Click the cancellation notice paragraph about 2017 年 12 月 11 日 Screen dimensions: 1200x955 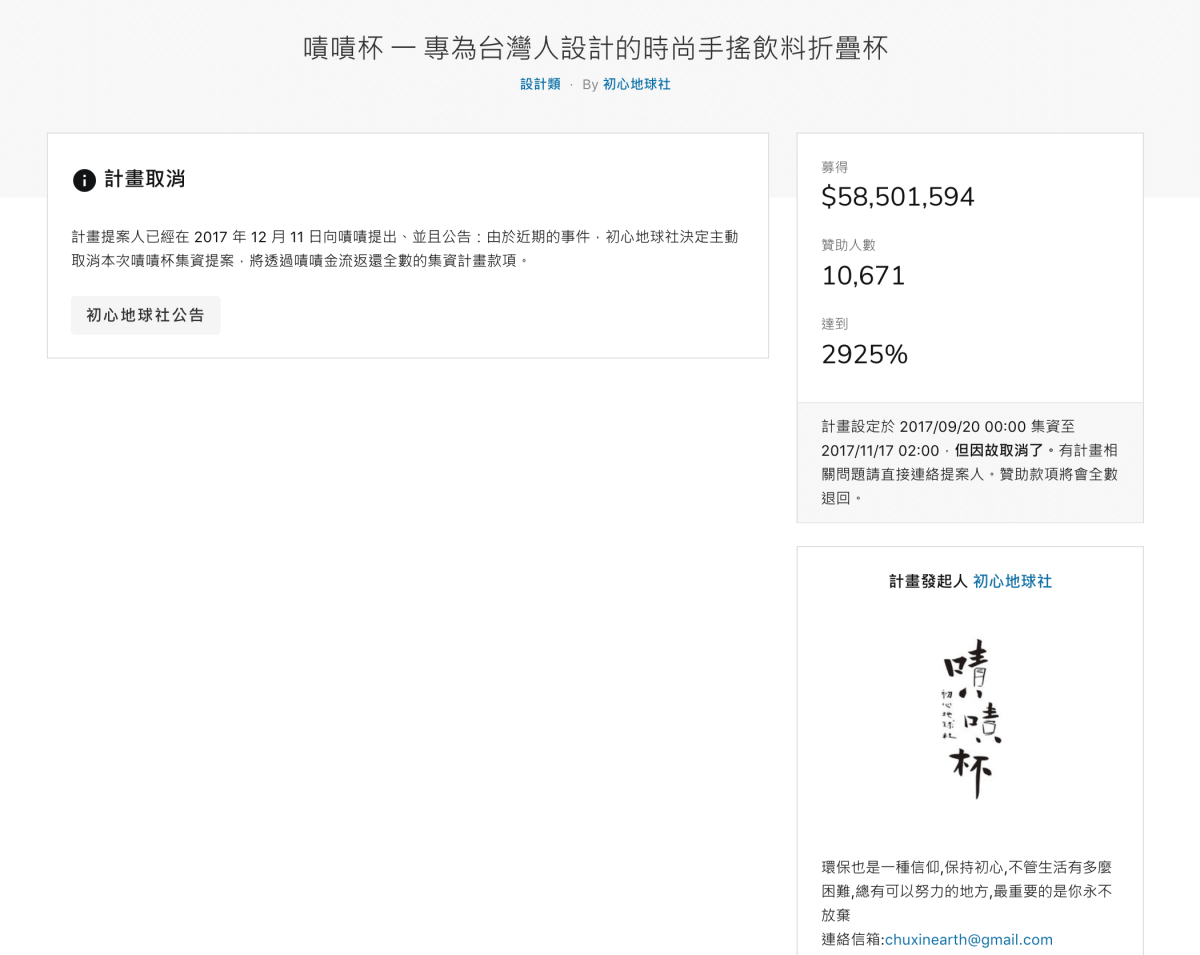406,249
